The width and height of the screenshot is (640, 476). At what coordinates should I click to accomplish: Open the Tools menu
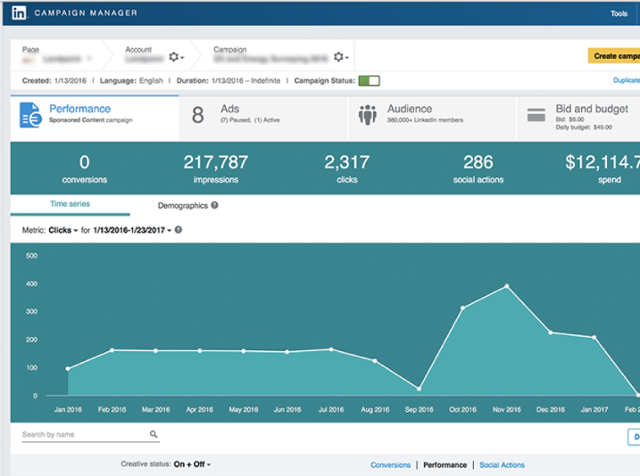point(619,13)
